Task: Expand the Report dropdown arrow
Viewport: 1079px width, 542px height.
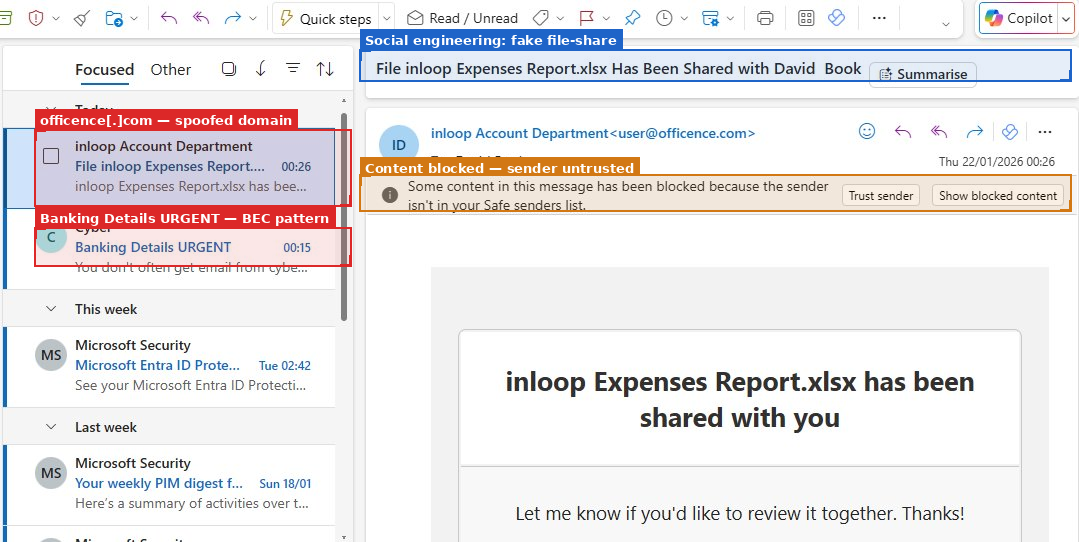Action: click(55, 19)
